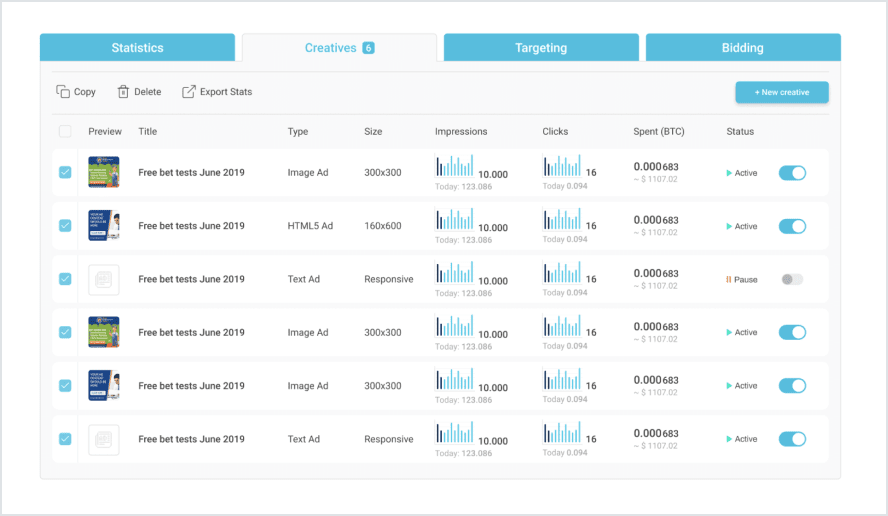The width and height of the screenshot is (888, 516).
Task: Open the Targeting tab
Action: 541,48
